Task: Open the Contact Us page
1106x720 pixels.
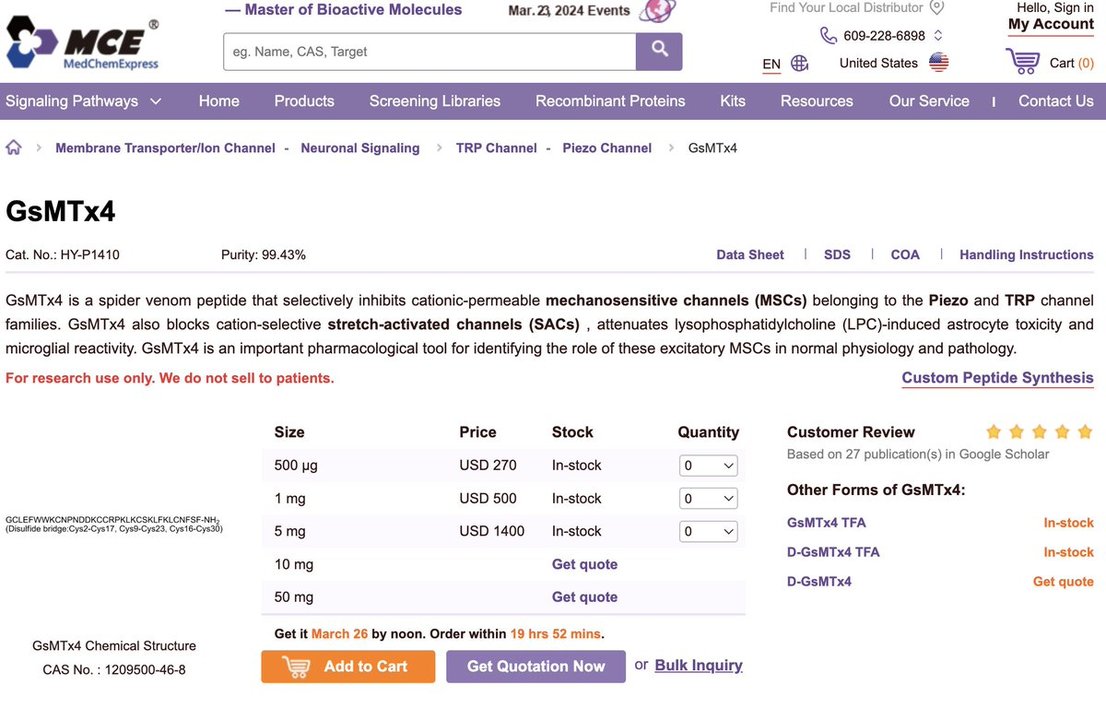Action: click(x=1056, y=101)
